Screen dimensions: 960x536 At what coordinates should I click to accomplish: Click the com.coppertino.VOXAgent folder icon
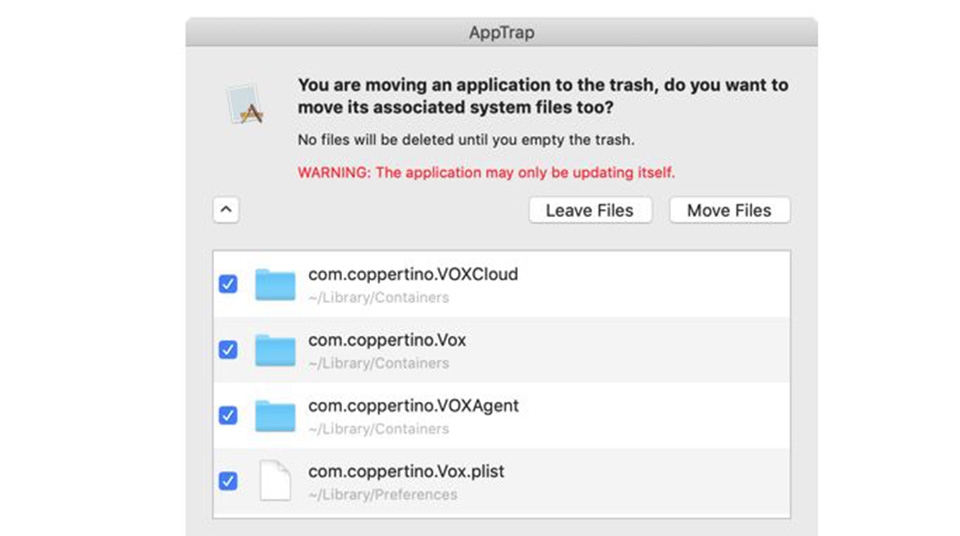(275, 415)
